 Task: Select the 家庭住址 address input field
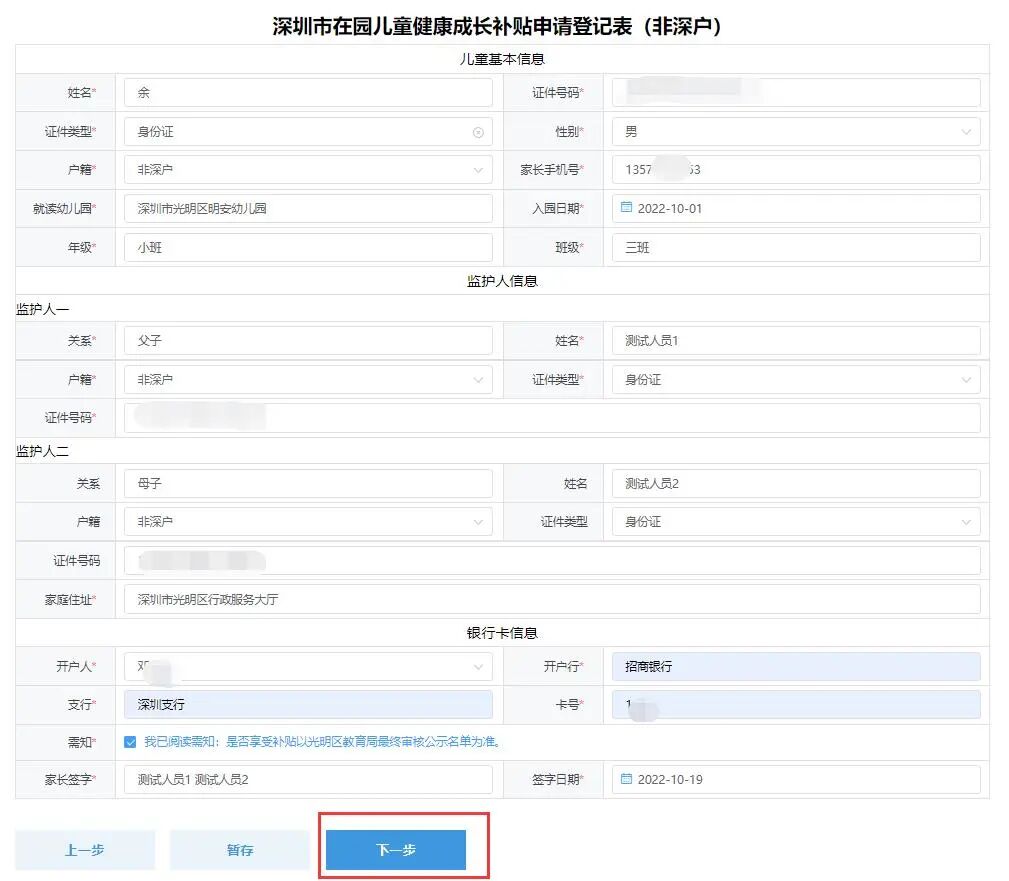click(550, 601)
